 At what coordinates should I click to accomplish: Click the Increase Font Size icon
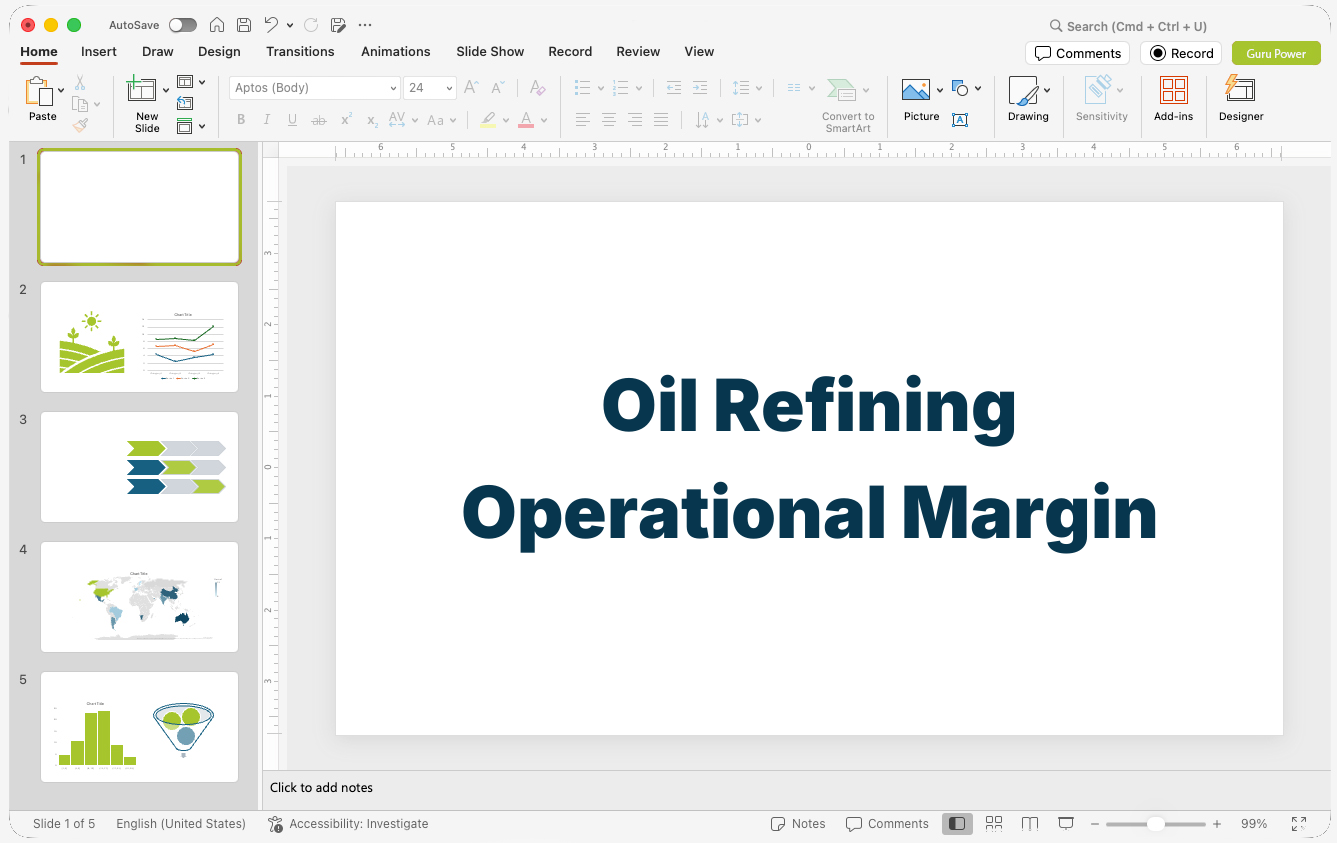(x=472, y=88)
